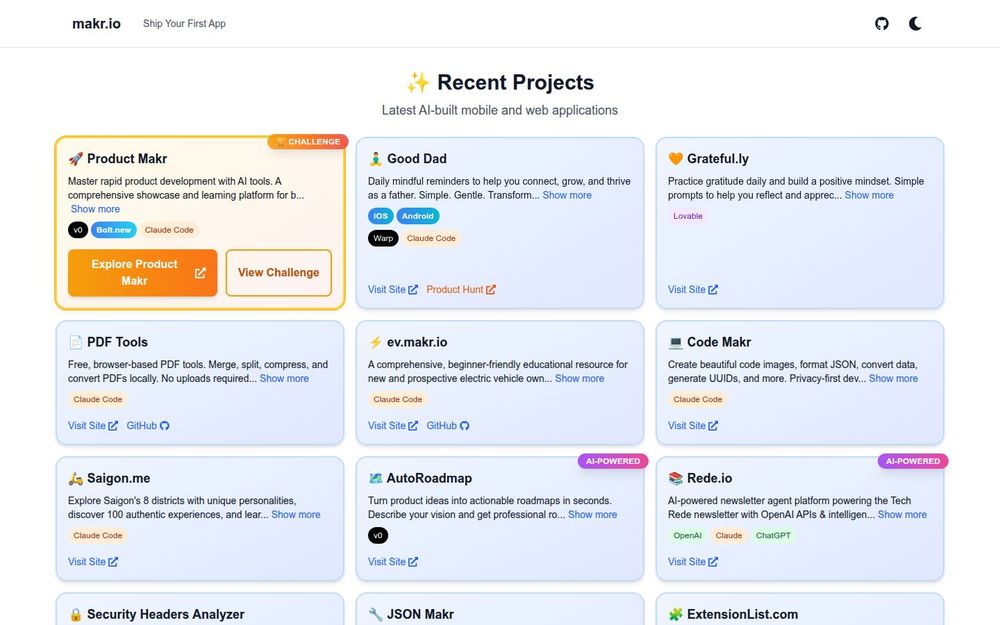Expand Good Dad description with Show more
The image size is (1000, 625).
click(x=567, y=195)
